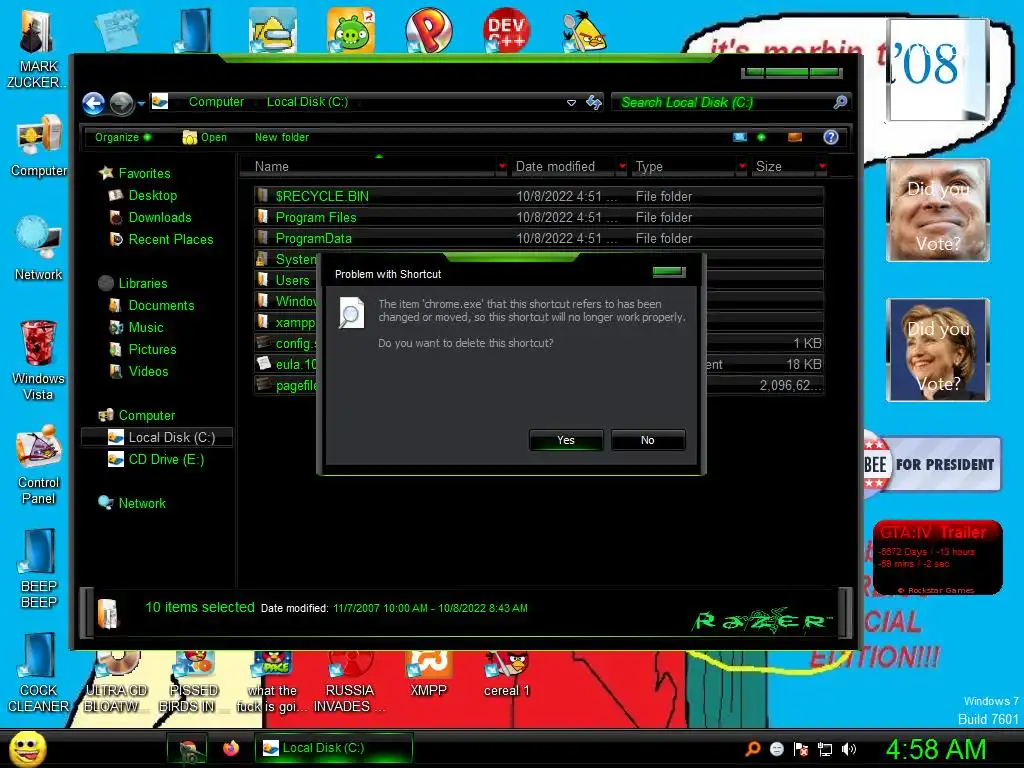Open the Computer desktop icon
This screenshot has height=768, width=1024.
tap(39, 145)
